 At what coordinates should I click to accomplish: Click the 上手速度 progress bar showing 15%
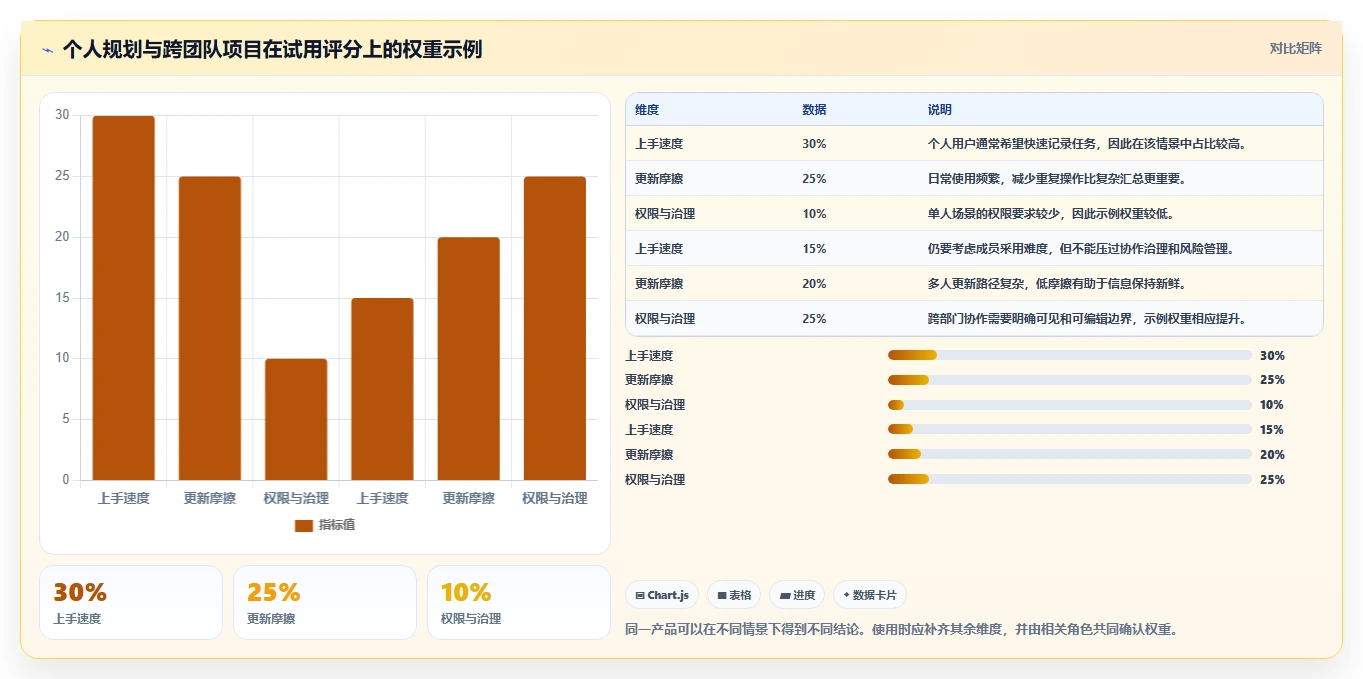tap(1070, 429)
